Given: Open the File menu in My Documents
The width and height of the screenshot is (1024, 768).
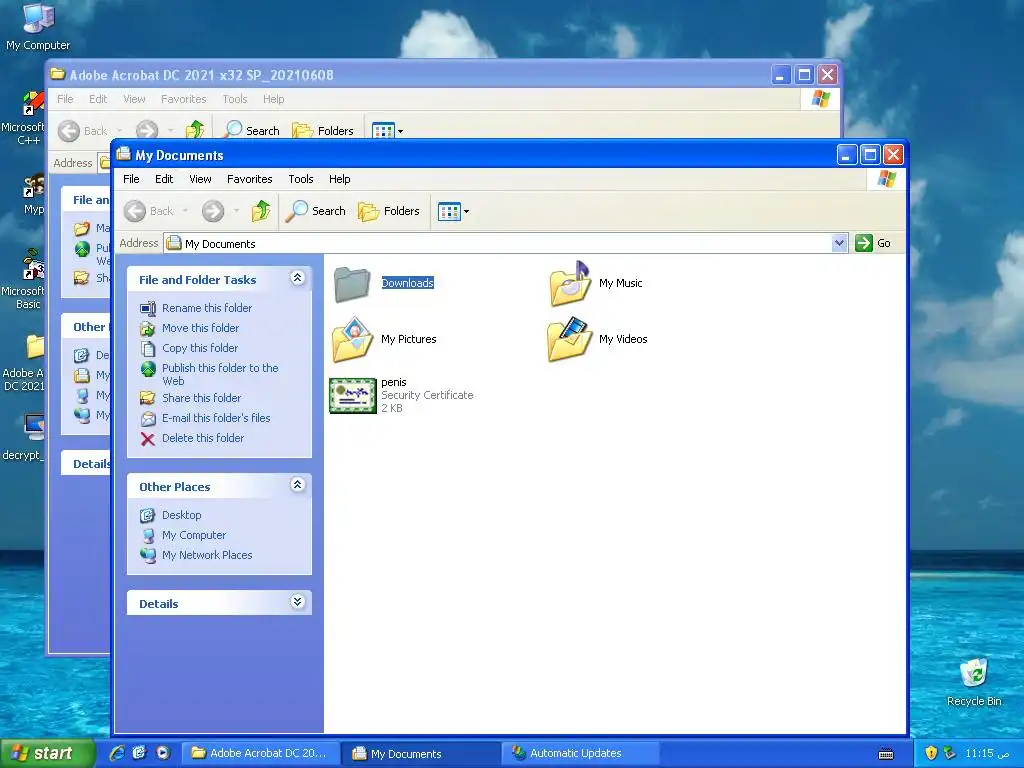Looking at the screenshot, I should pyautogui.click(x=131, y=179).
